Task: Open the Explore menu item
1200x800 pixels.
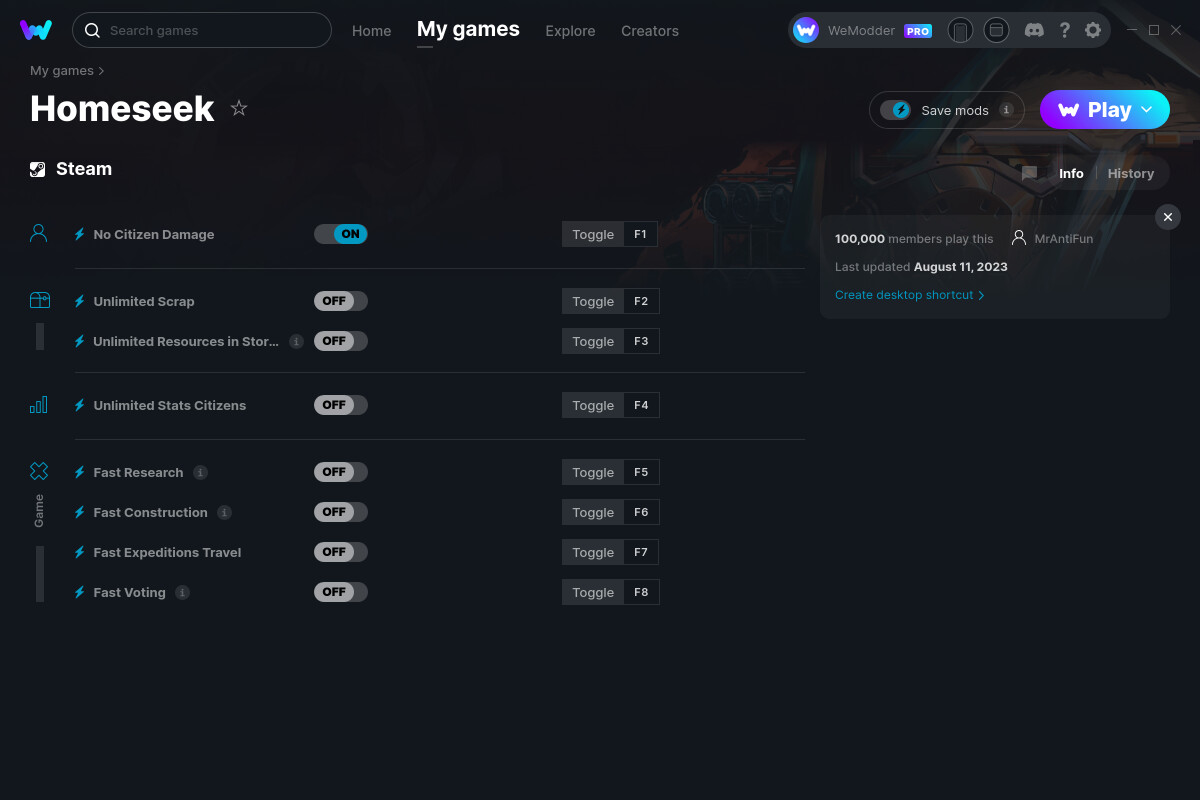Action: tap(570, 31)
